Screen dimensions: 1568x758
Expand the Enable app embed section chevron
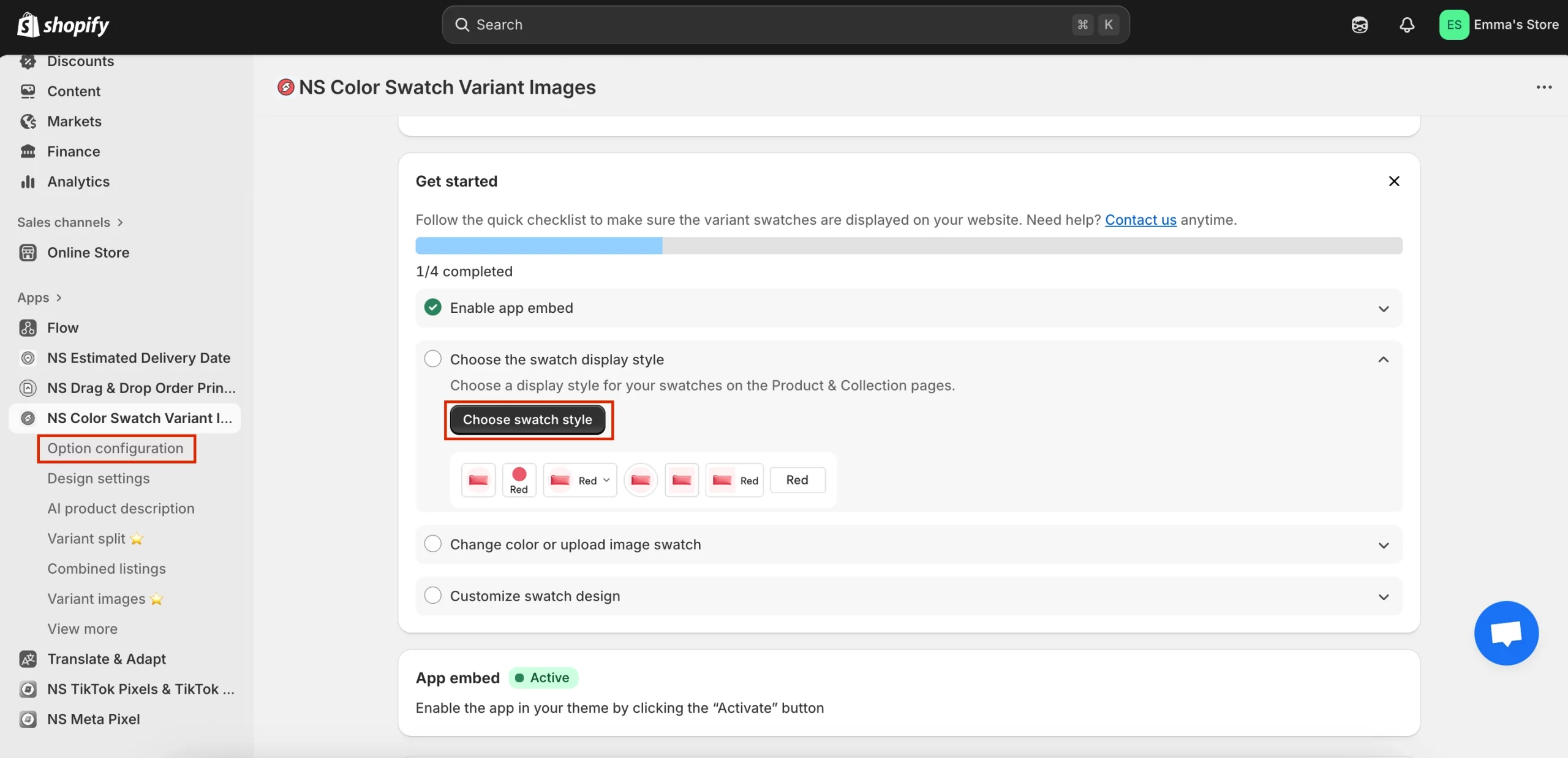click(x=1383, y=309)
